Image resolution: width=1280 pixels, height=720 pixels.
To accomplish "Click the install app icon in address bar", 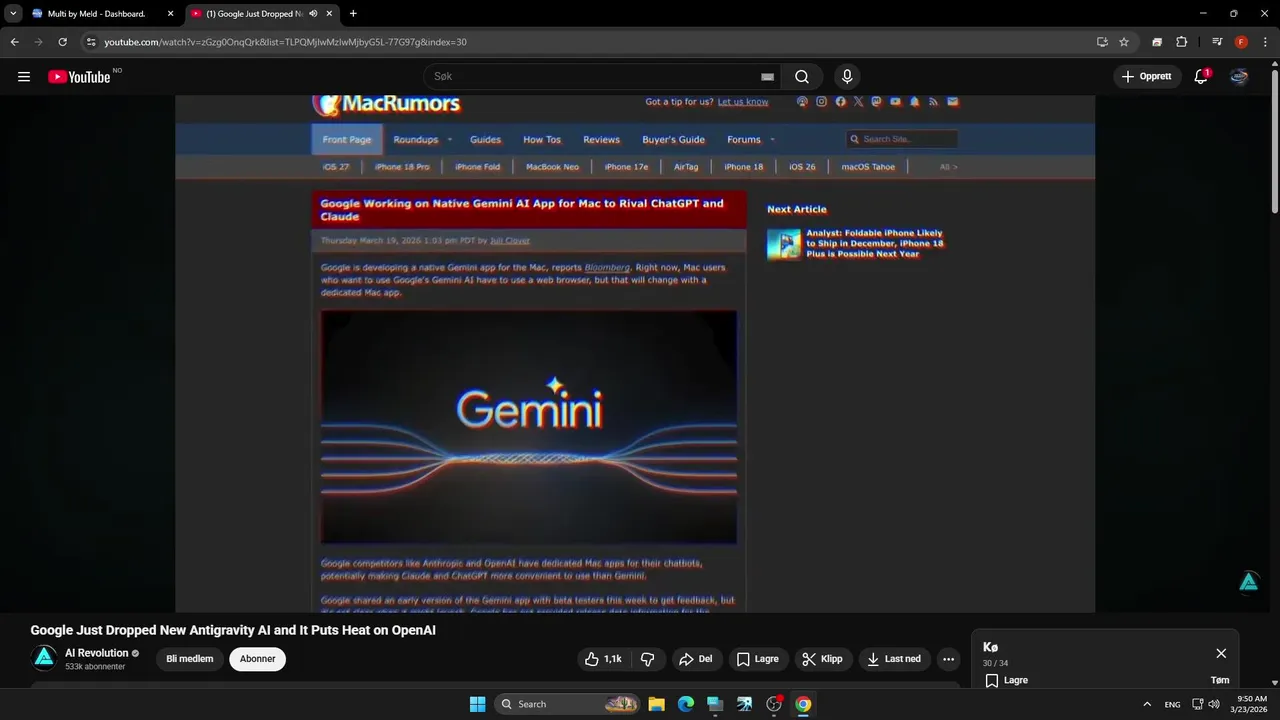I will click(x=1102, y=42).
